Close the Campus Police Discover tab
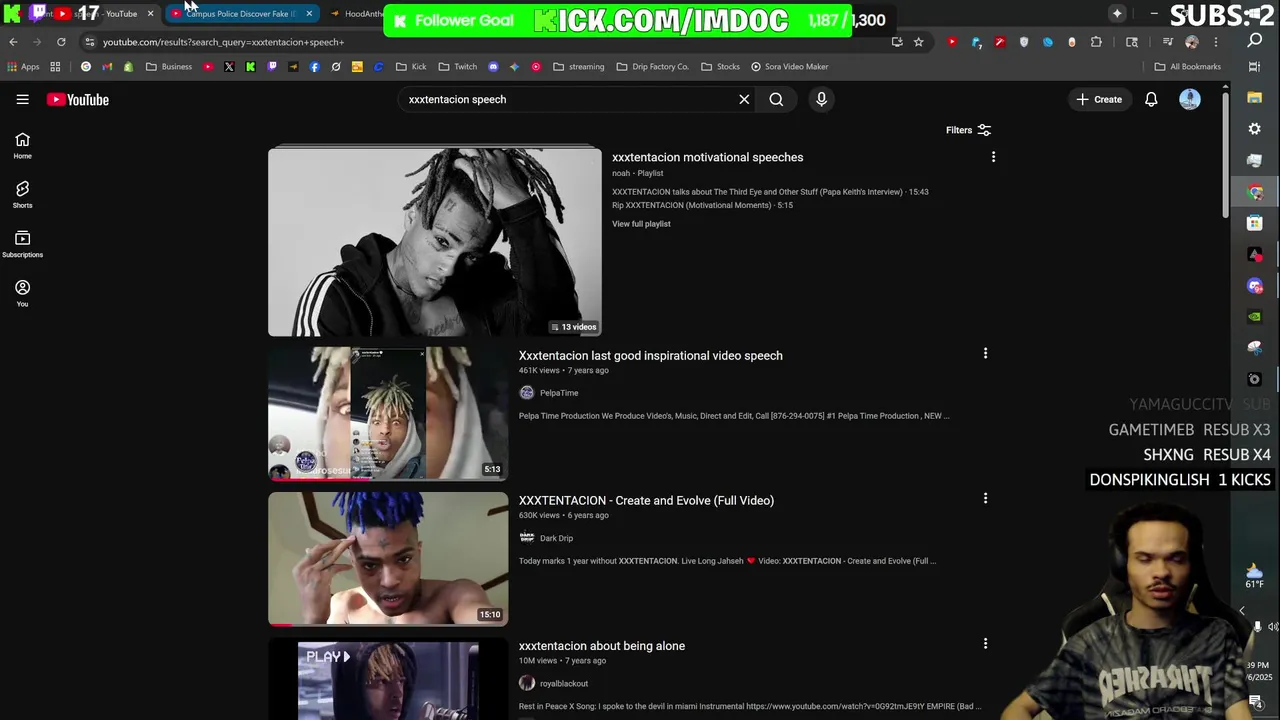Image resolution: width=1280 pixels, height=720 pixels. pos(309,14)
